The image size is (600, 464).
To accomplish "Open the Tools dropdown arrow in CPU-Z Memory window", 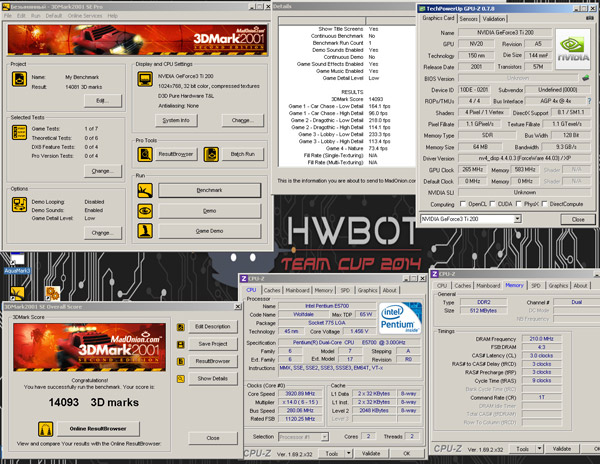I will point(539,449).
